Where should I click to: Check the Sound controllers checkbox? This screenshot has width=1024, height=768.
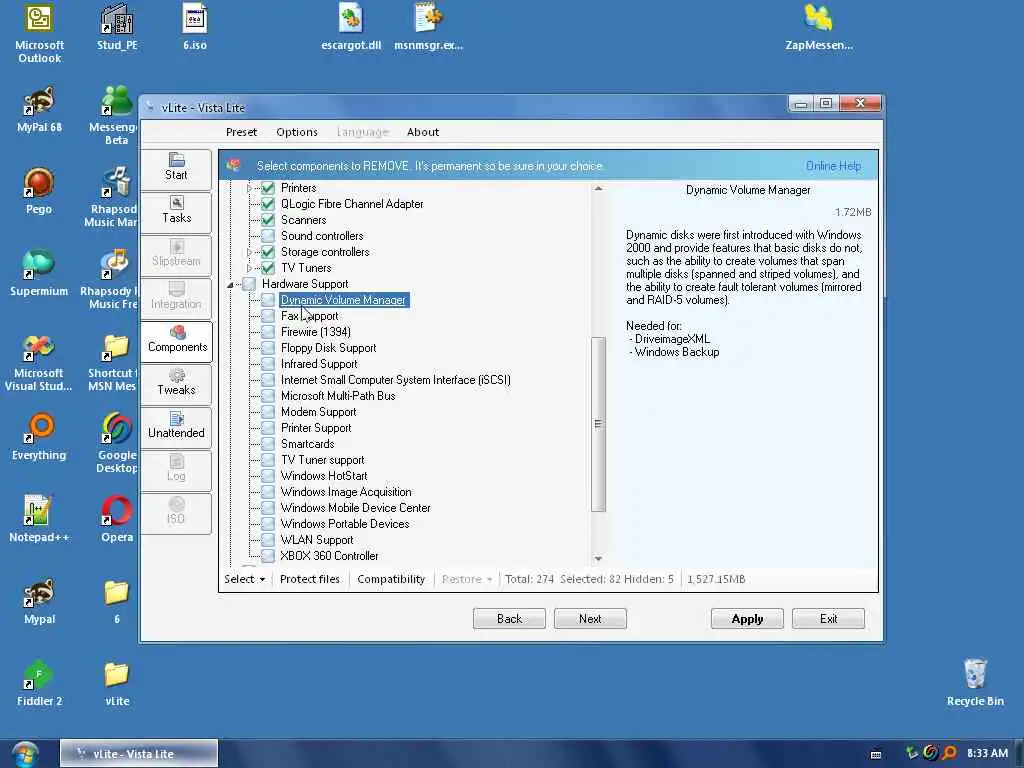(268, 236)
